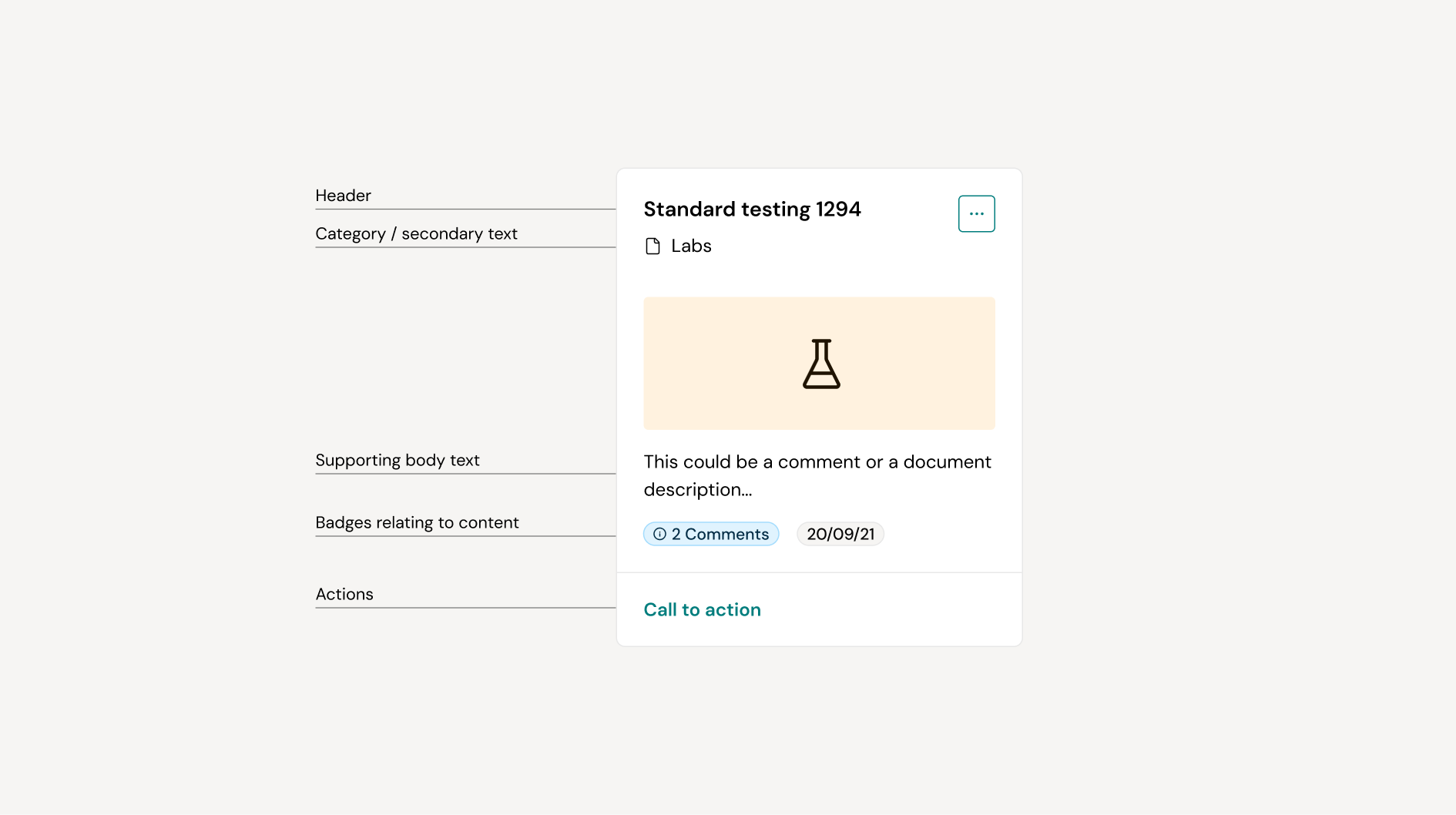Select the flask icon in the thumbnail
The height and width of the screenshot is (815, 1456).
(x=821, y=363)
